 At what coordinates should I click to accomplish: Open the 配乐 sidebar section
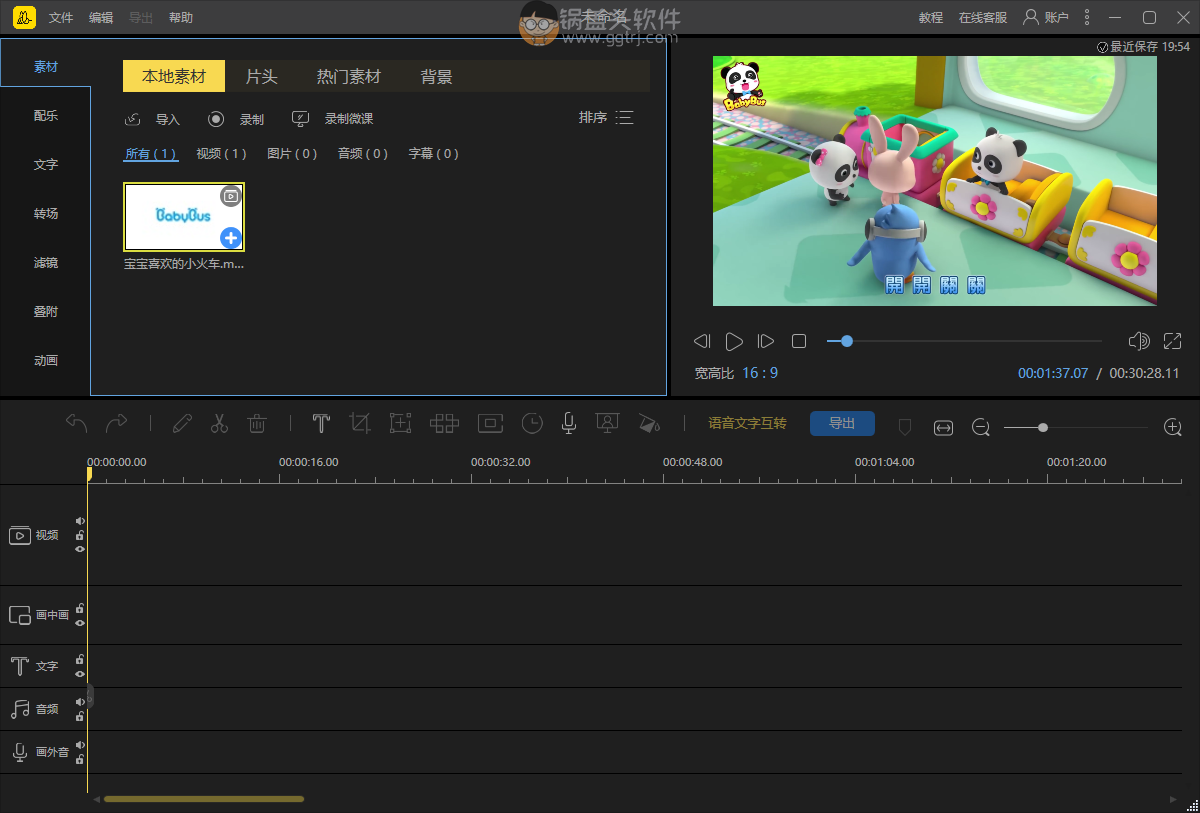point(46,116)
